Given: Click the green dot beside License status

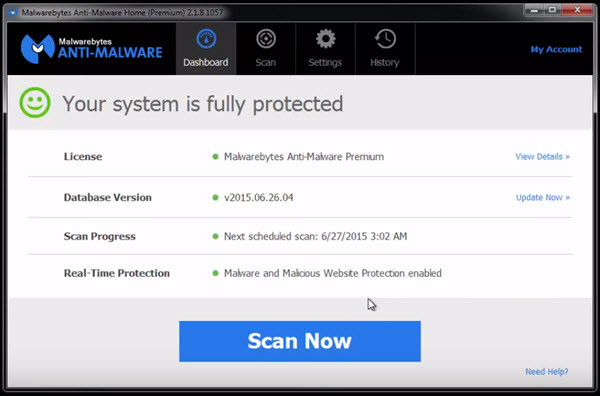Looking at the screenshot, I should point(215,156).
